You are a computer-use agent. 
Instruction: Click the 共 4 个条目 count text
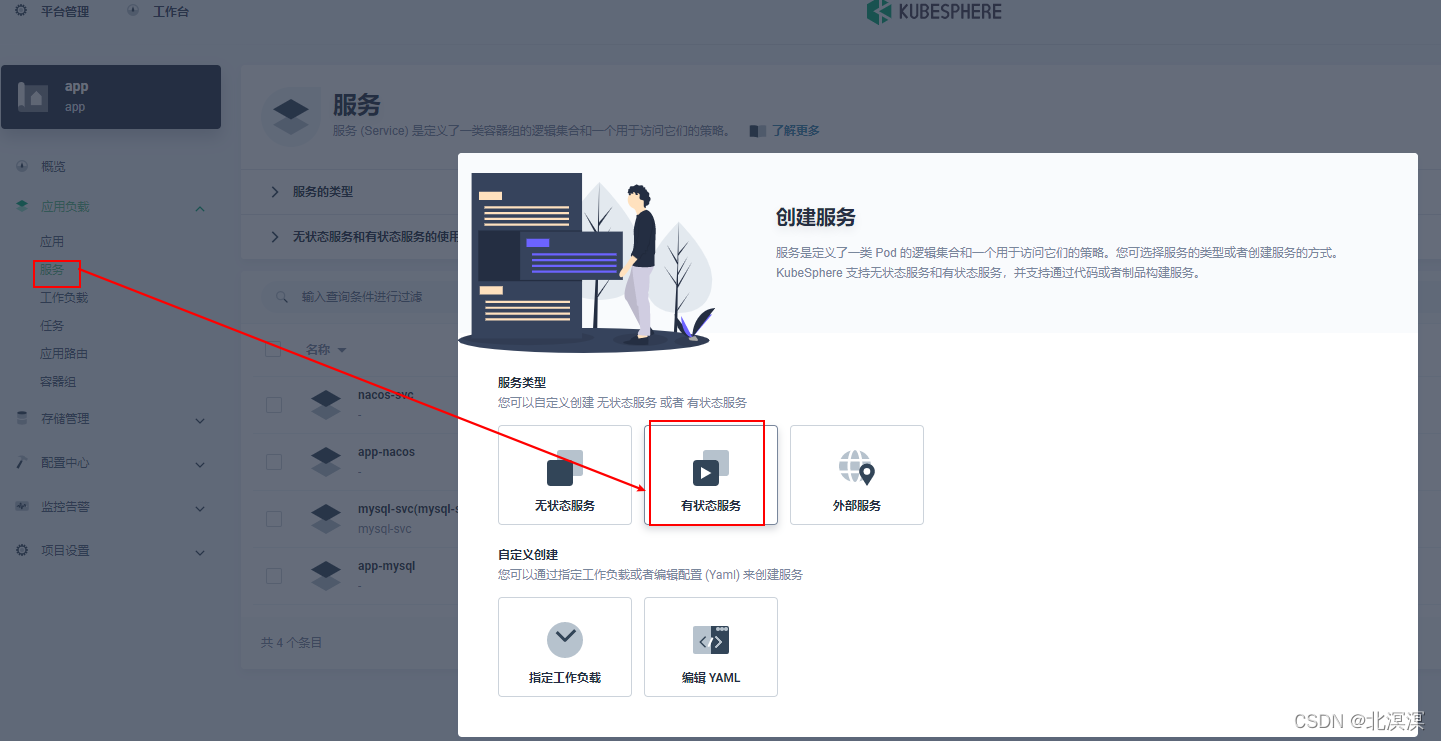click(292, 642)
